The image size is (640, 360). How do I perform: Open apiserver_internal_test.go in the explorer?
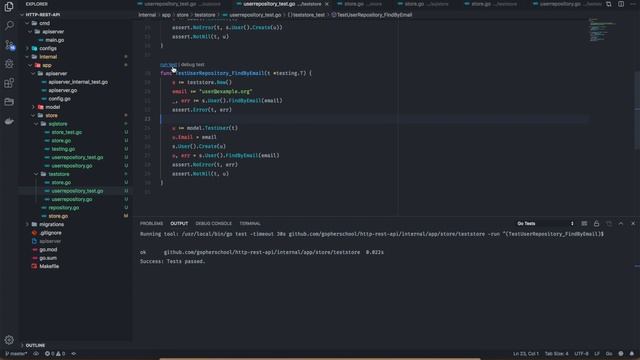point(78,82)
